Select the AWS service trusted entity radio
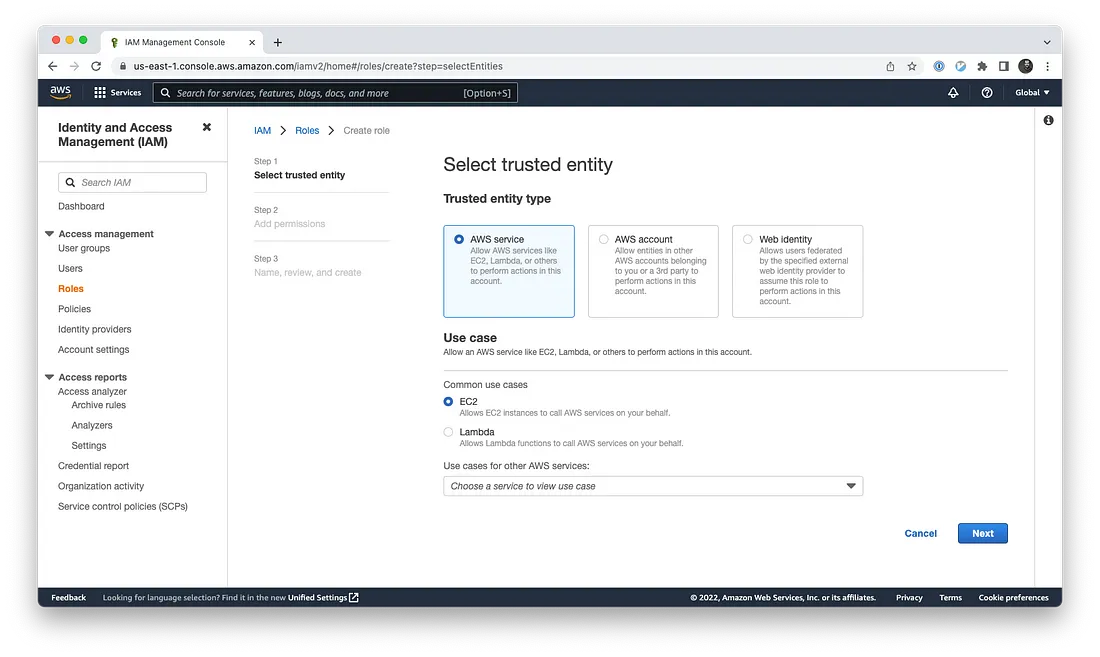This screenshot has height=657, width=1100. click(459, 239)
